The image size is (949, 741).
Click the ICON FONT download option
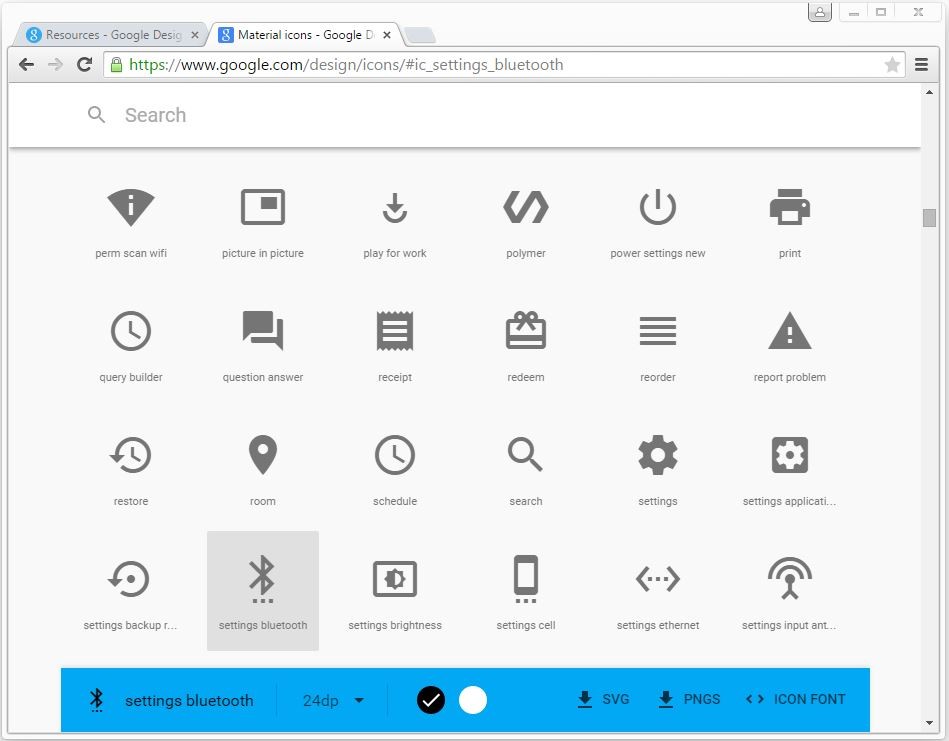[795, 699]
